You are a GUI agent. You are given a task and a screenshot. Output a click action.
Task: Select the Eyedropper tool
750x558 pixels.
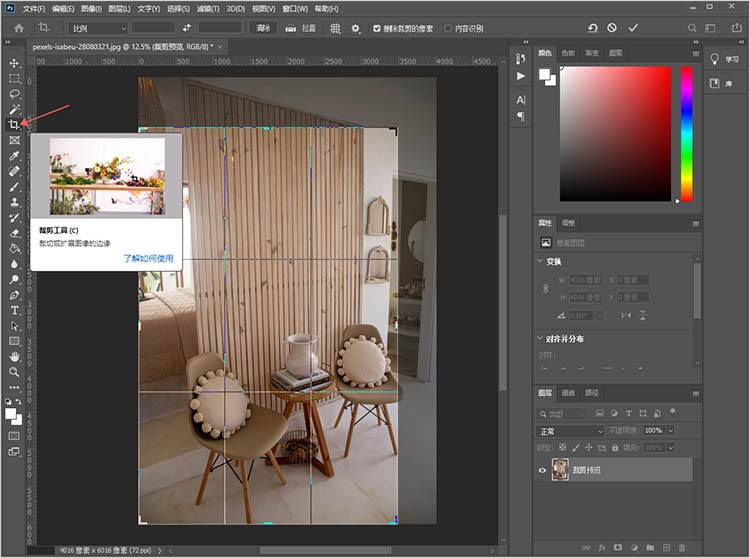click(14, 155)
